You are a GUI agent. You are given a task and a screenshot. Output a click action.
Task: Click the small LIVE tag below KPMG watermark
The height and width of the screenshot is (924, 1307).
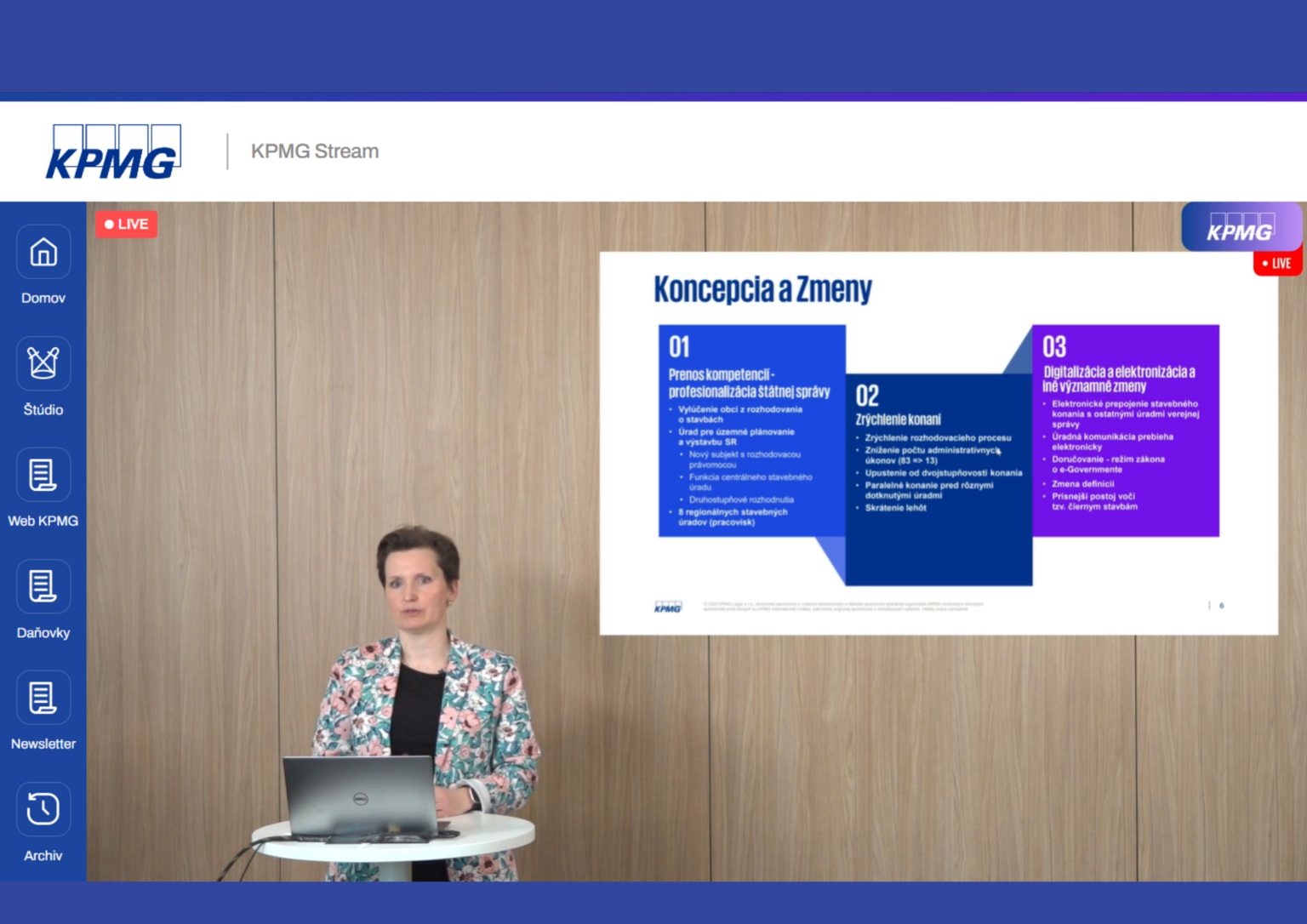click(1276, 264)
